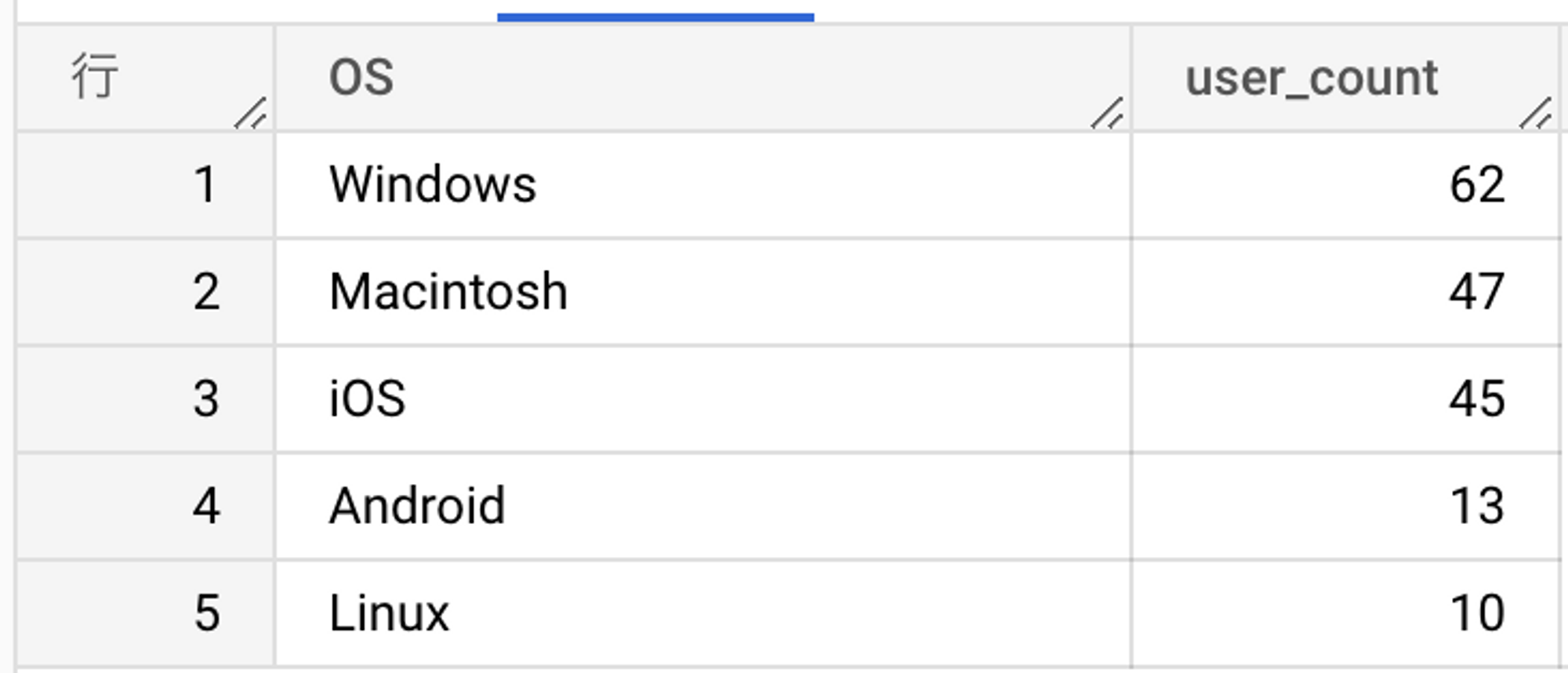The image size is (1568, 673).
Task: Click the user count value 45
Action: tap(1477, 398)
